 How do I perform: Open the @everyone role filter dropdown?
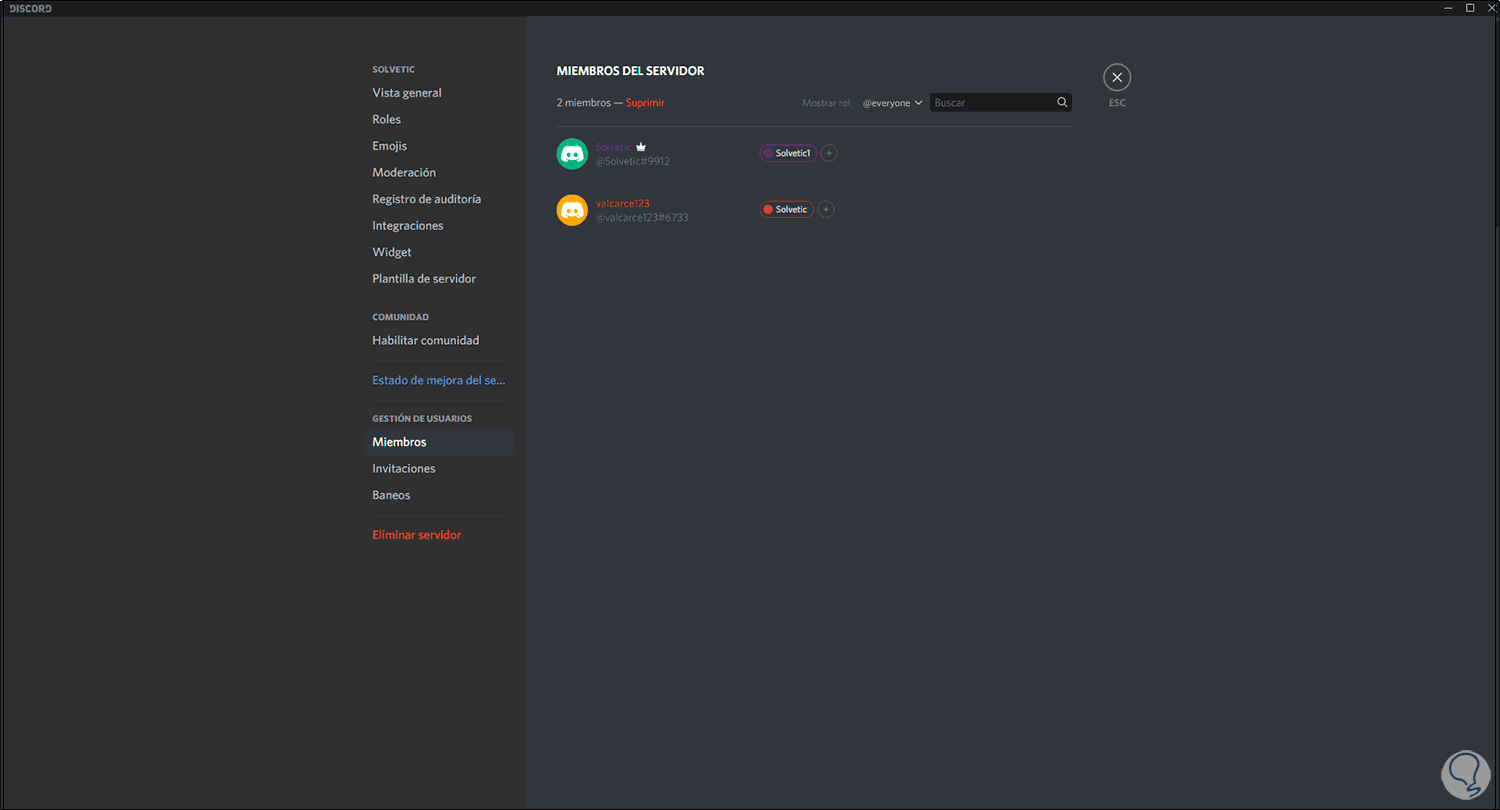pyautogui.click(x=892, y=103)
